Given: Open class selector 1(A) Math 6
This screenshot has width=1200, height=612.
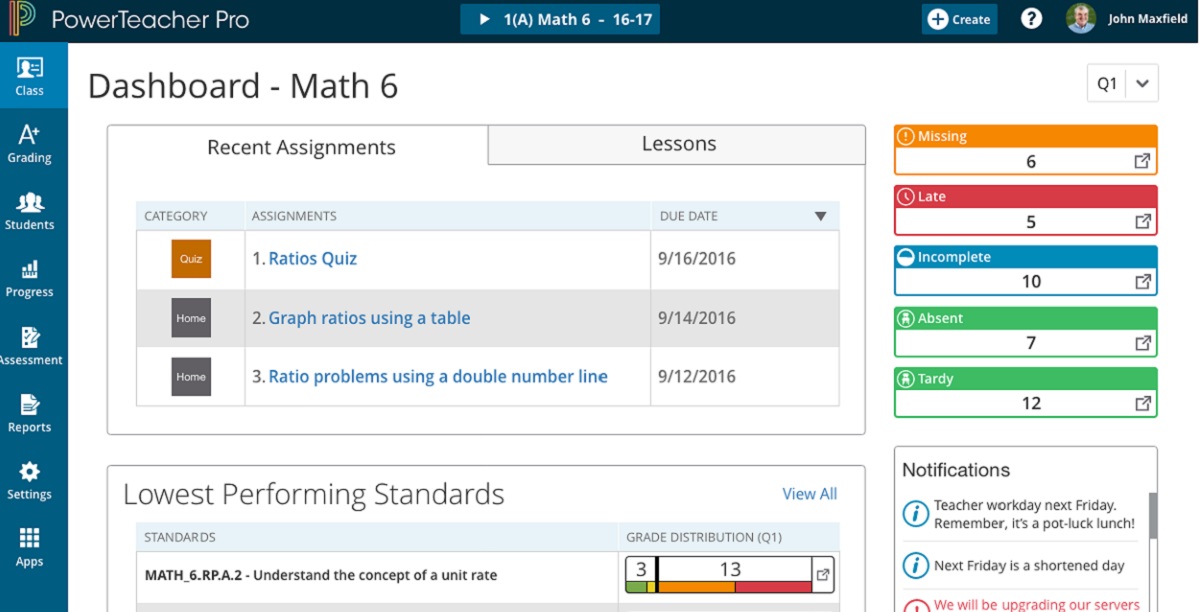Looking at the screenshot, I should tap(560, 19).
